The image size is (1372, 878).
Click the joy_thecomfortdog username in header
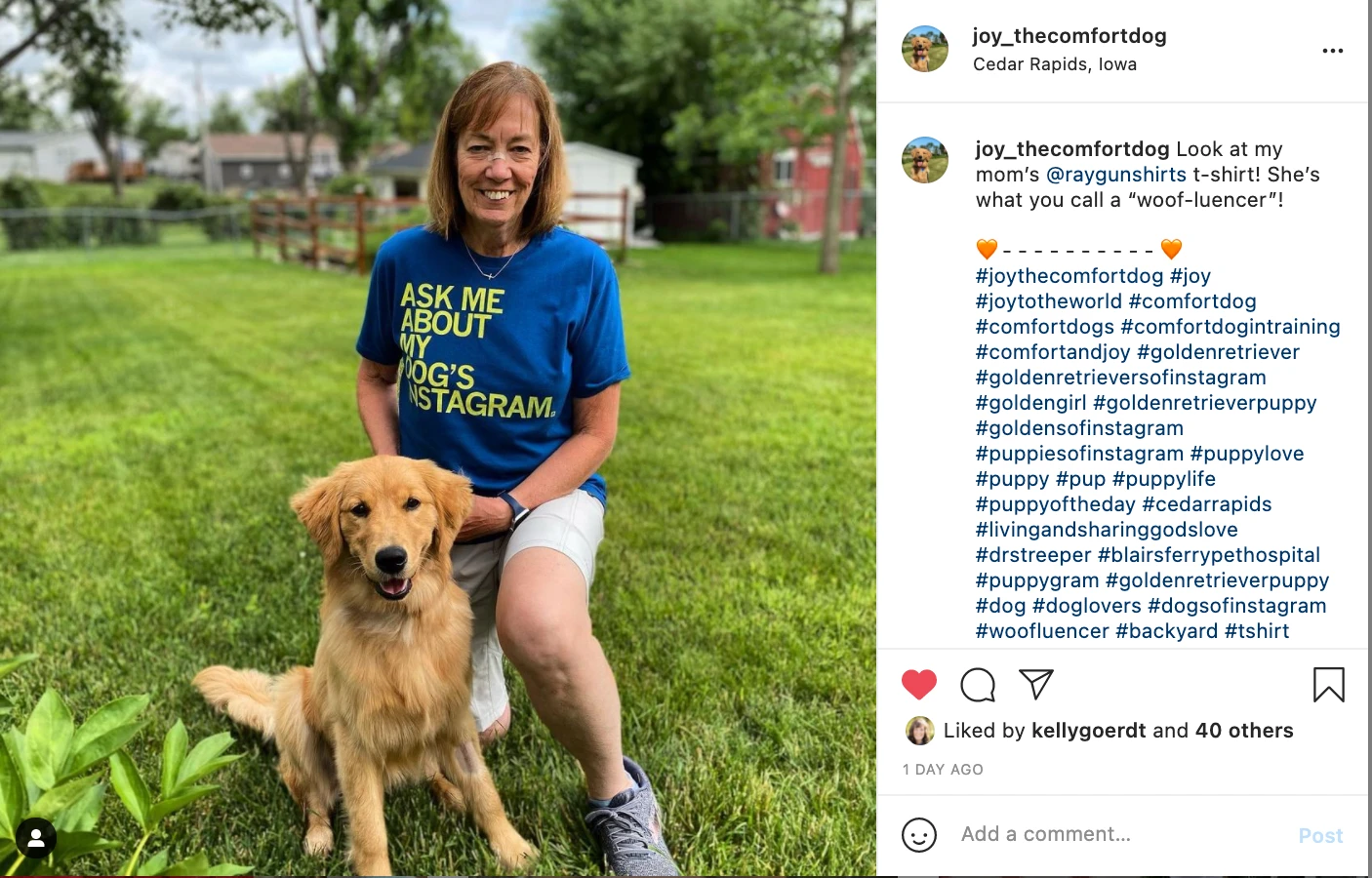1069,36
